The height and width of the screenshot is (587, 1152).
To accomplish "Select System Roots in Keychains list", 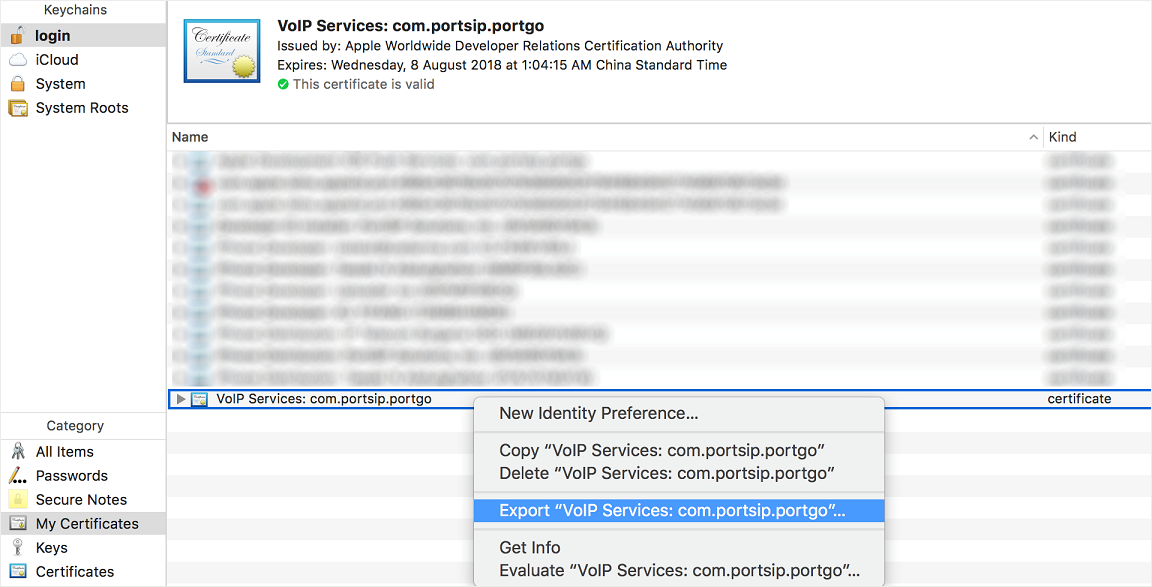I will pyautogui.click(x=83, y=108).
